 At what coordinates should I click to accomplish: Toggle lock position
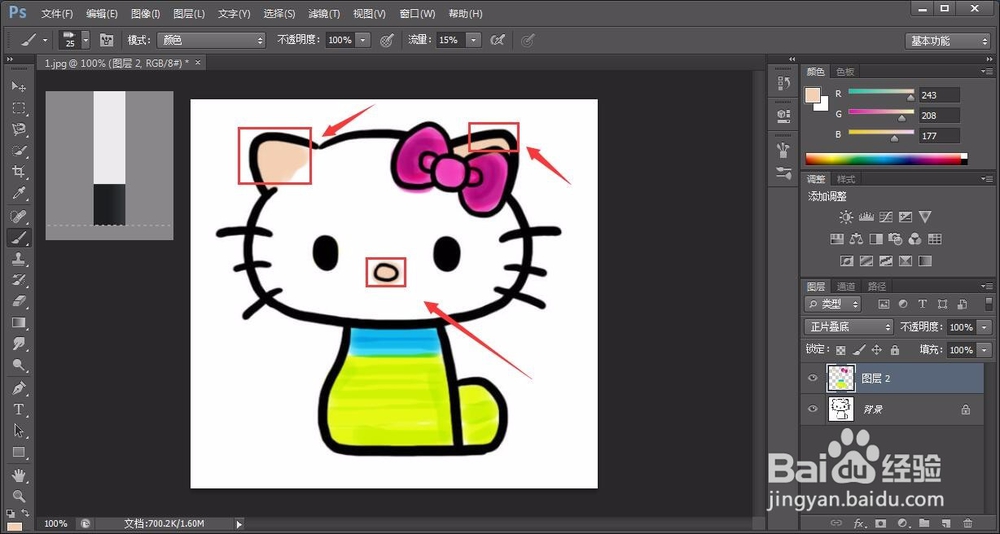tap(877, 350)
